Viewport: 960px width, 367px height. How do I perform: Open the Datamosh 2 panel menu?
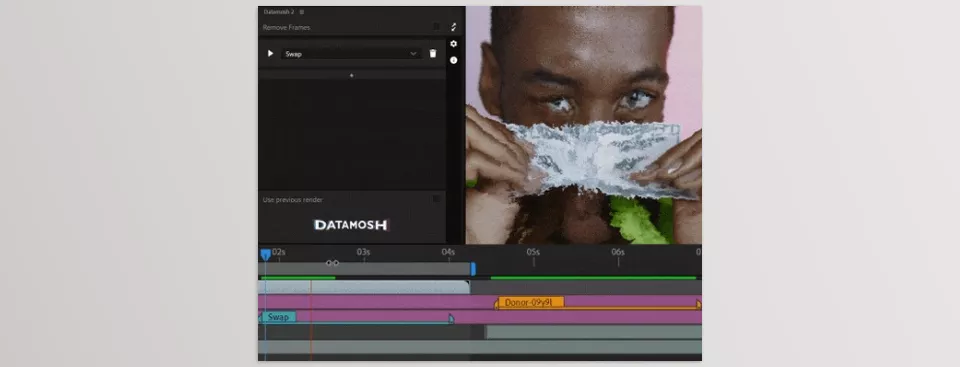302,12
